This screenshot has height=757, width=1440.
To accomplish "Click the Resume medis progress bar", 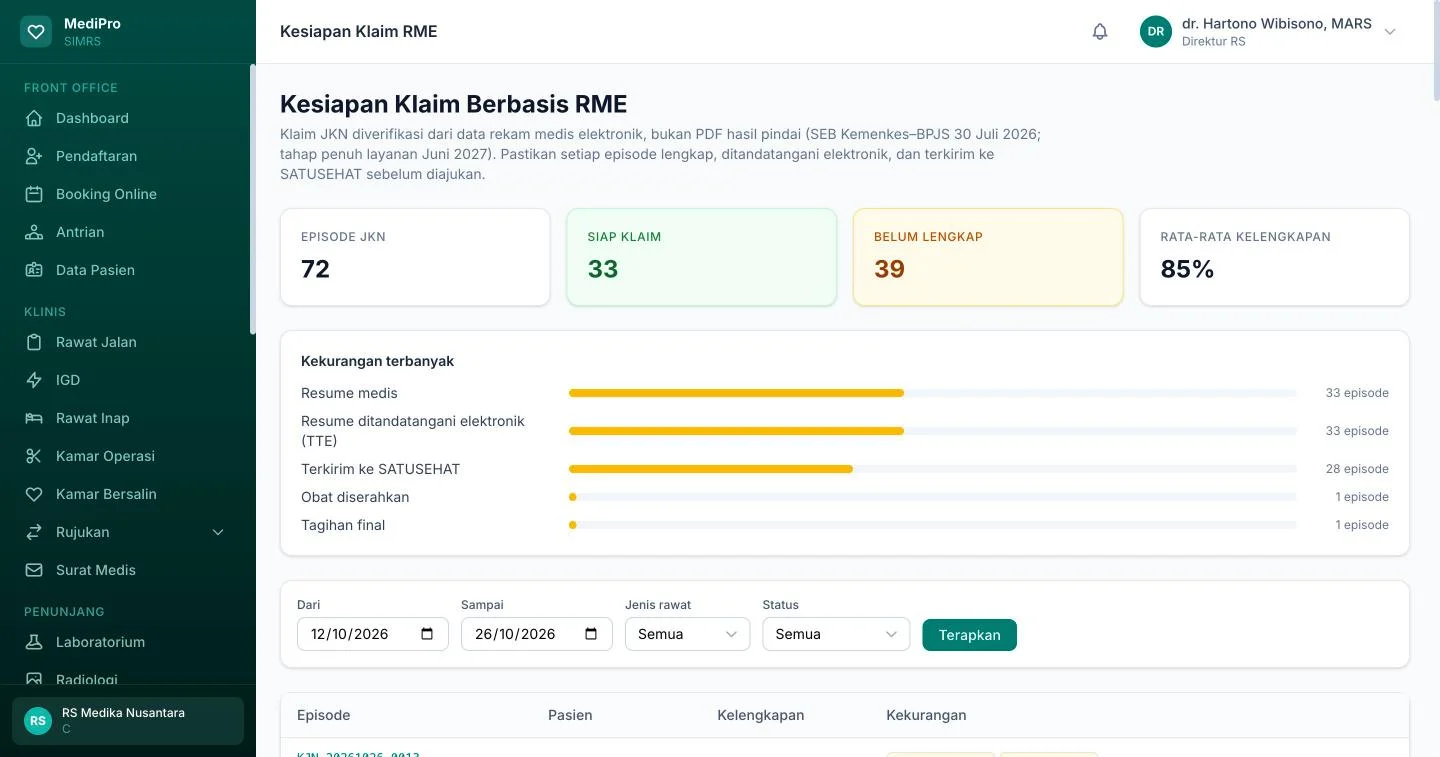I will 932,393.
